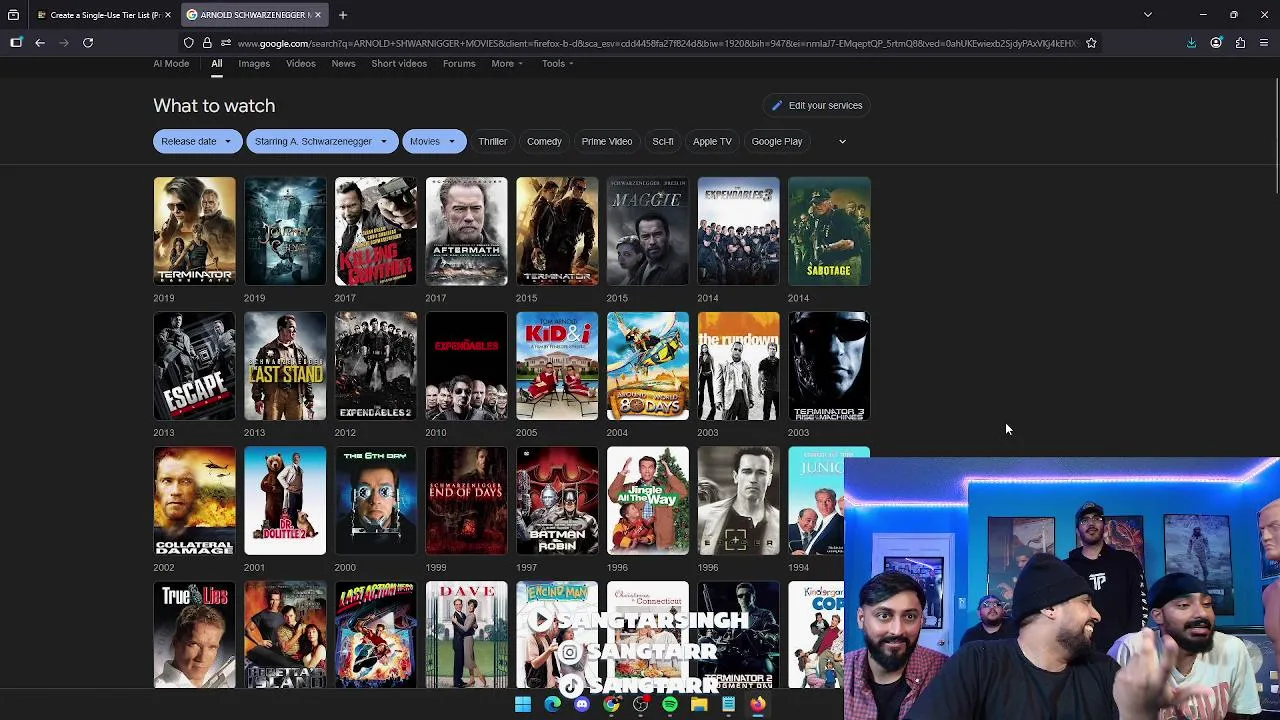This screenshot has width=1280, height=720.
Task: Open the Maggie 2015 poster
Action: click(648, 231)
